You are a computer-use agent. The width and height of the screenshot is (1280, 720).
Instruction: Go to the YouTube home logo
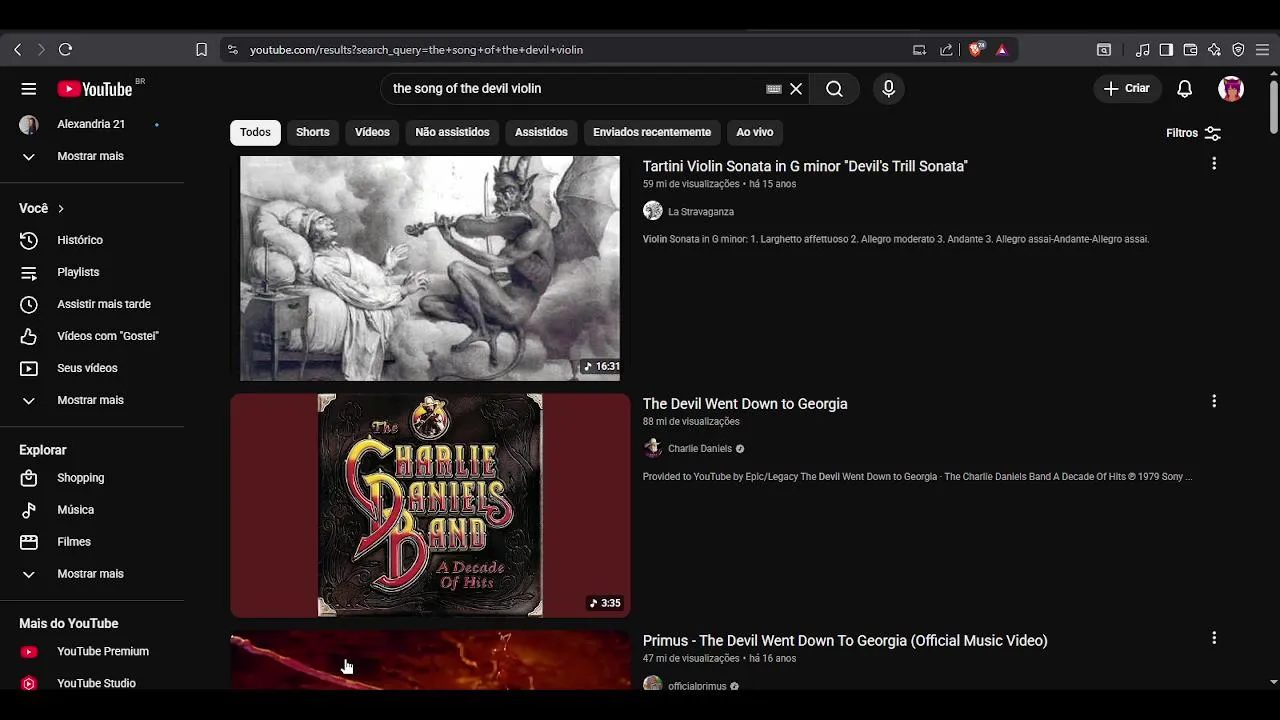tap(95, 89)
